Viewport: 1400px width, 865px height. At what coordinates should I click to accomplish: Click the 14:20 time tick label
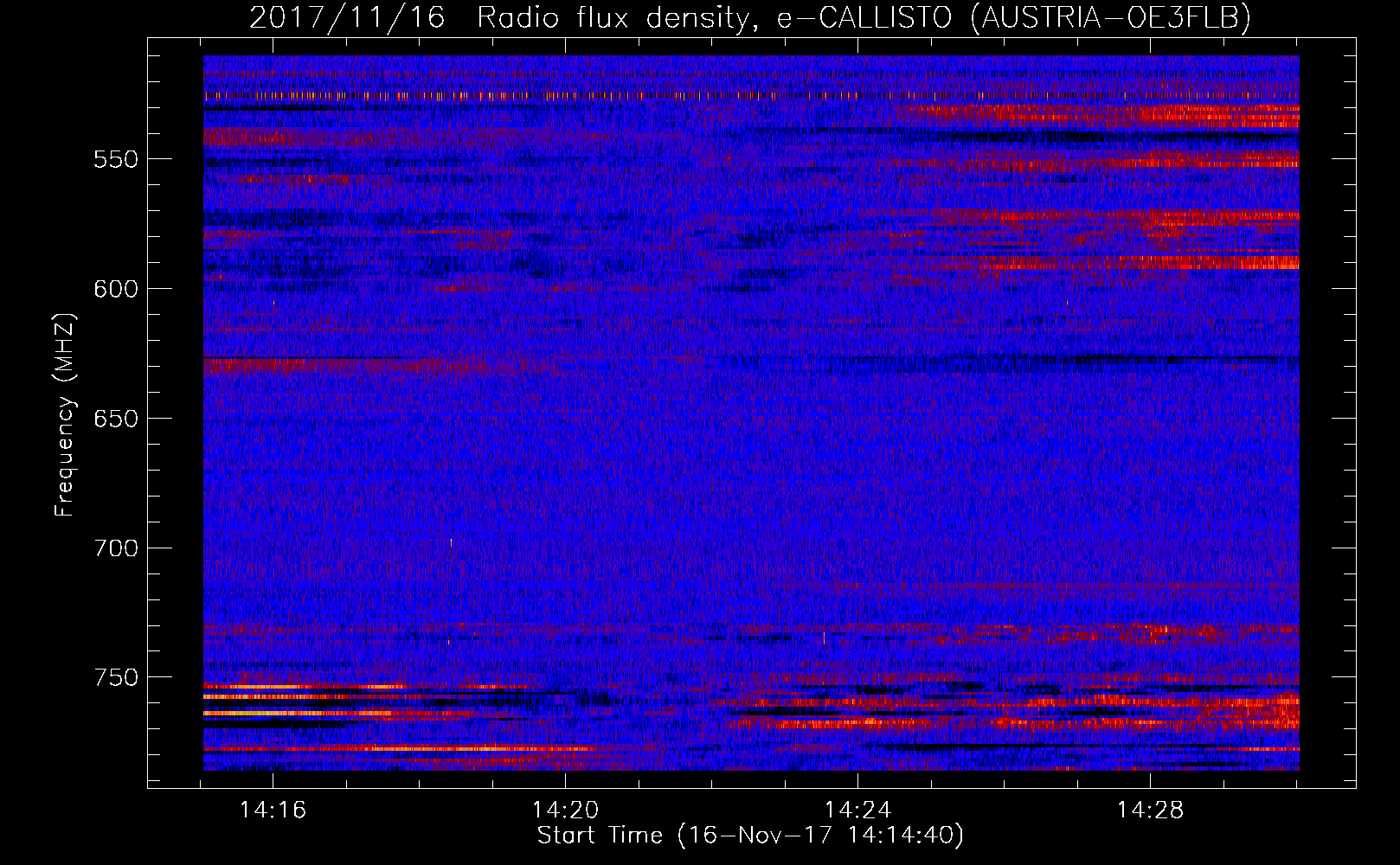coord(565,811)
